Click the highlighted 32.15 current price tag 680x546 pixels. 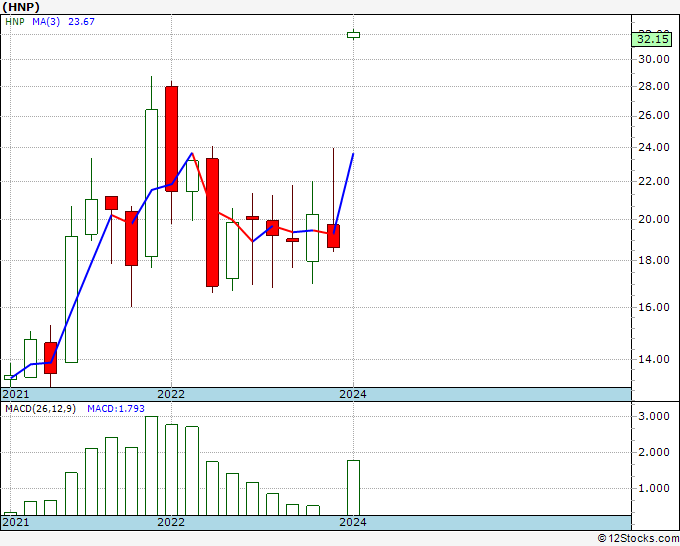coord(654,39)
